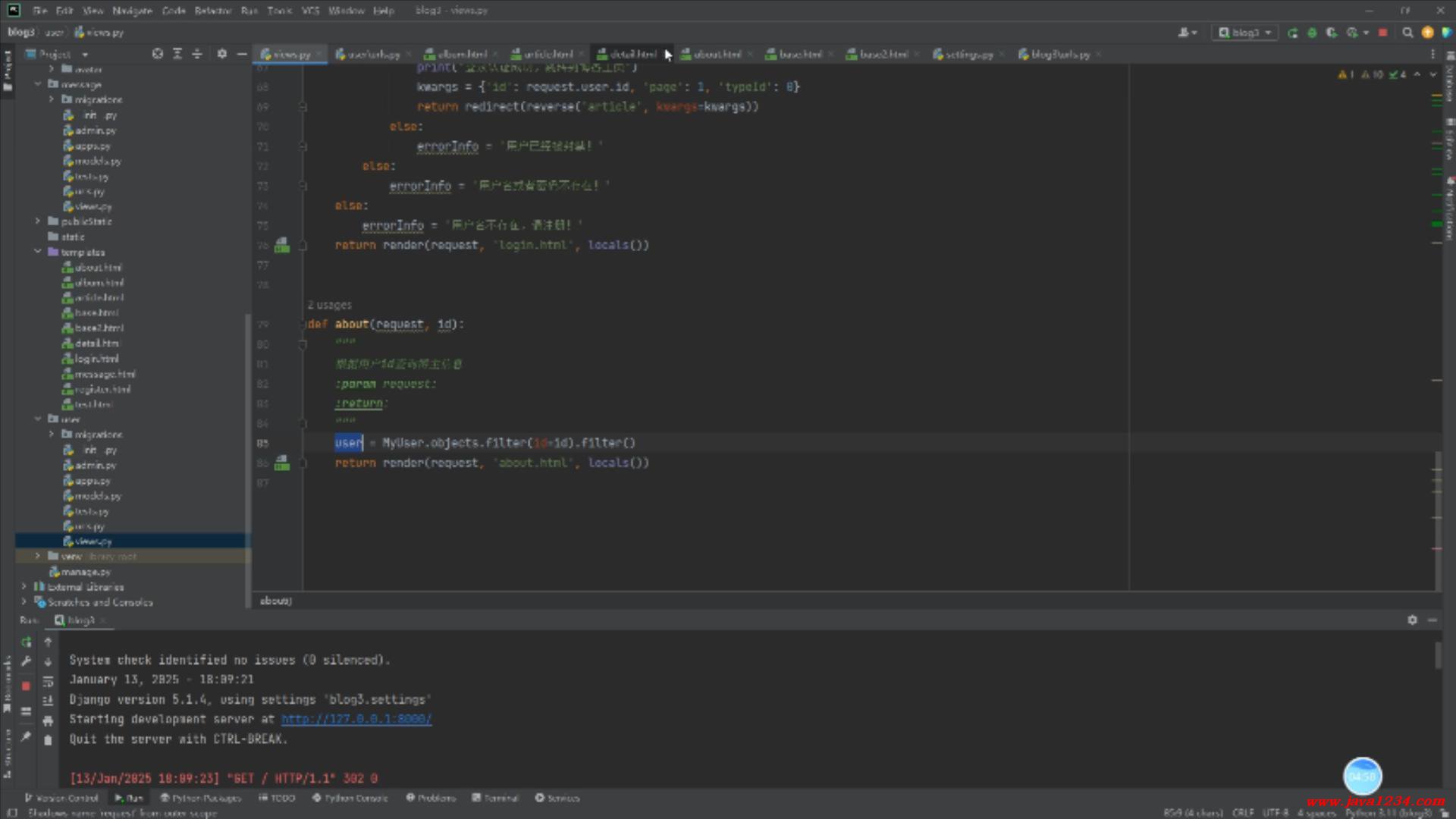Stop the running server with red square

[1382, 33]
